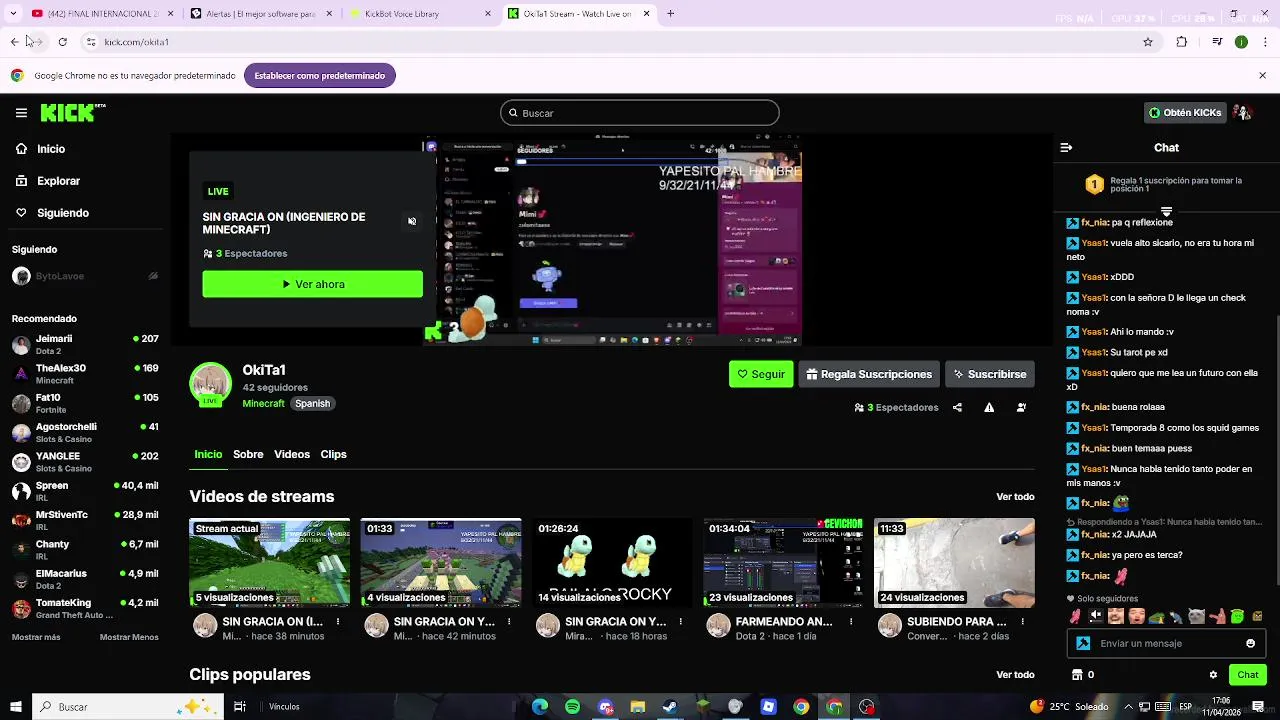Open Jeimarii recommended channel
This screenshot has height=720, width=1280.
tap(85, 345)
